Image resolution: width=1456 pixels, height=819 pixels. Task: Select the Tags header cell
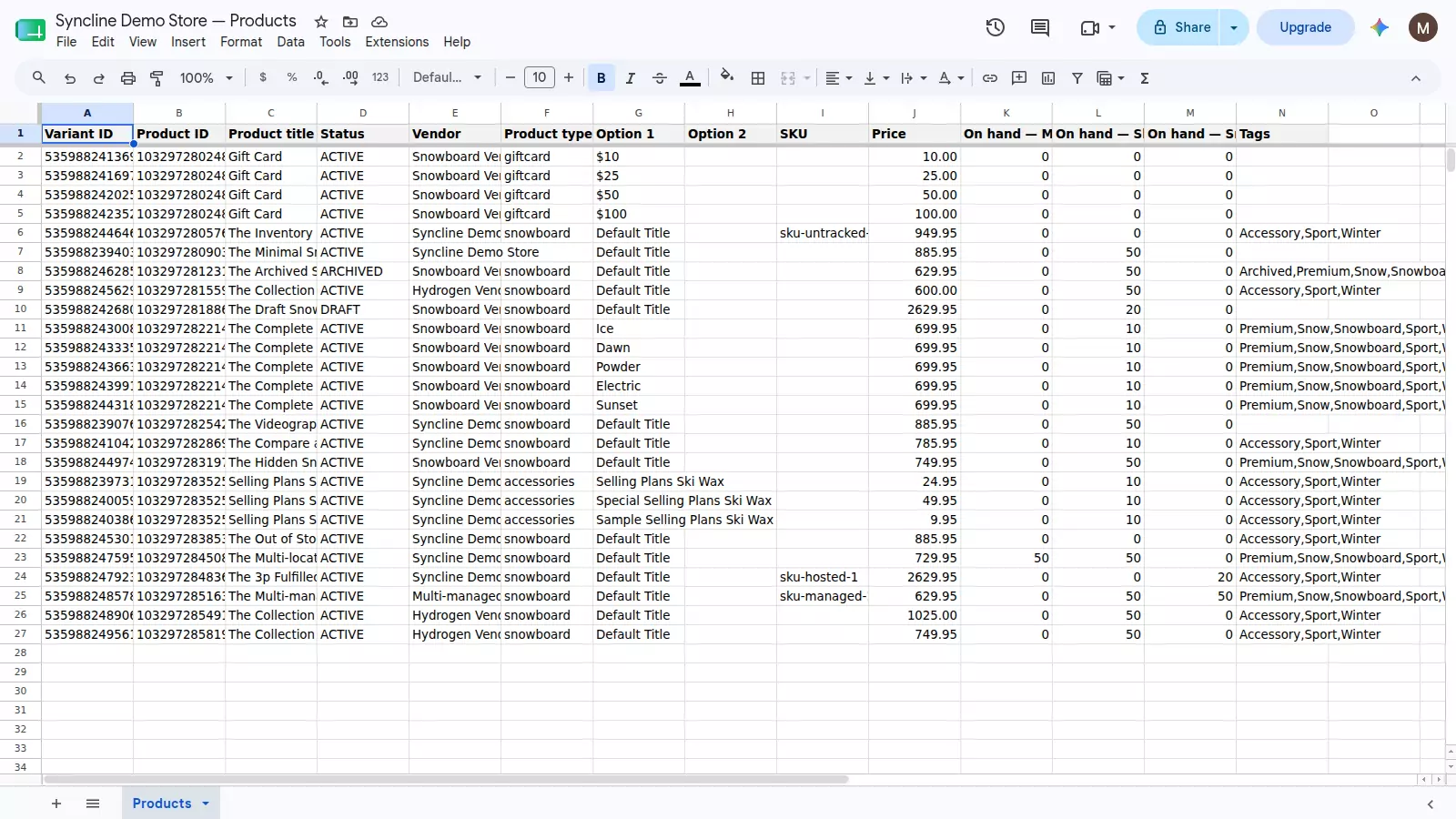click(x=1282, y=134)
